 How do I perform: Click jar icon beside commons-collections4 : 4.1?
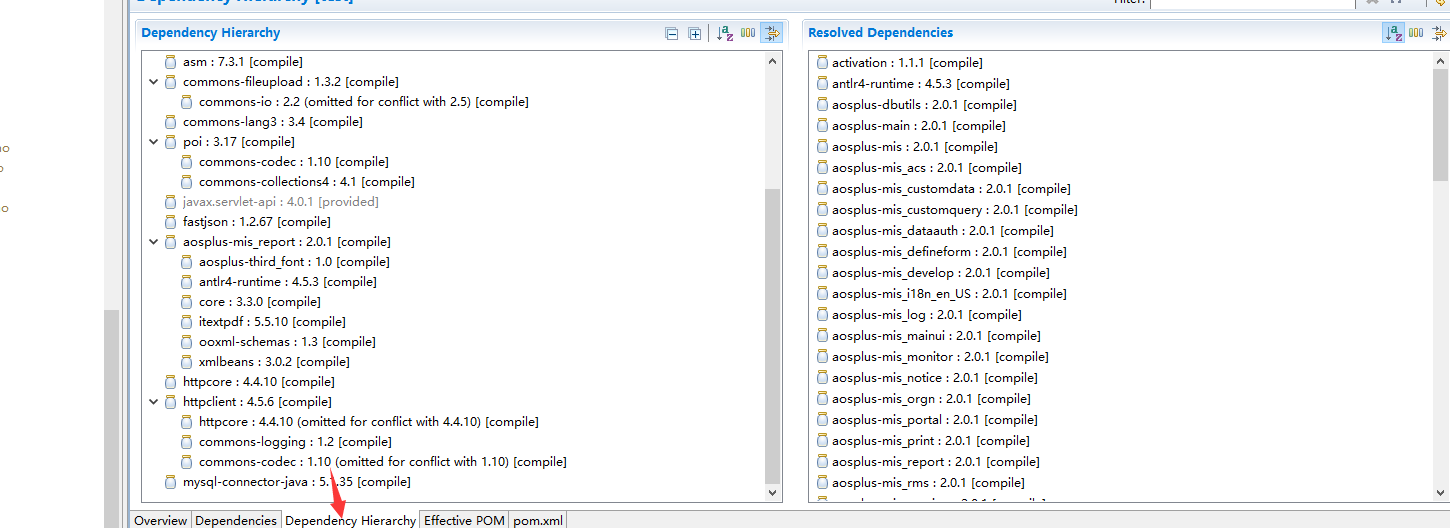click(x=186, y=182)
